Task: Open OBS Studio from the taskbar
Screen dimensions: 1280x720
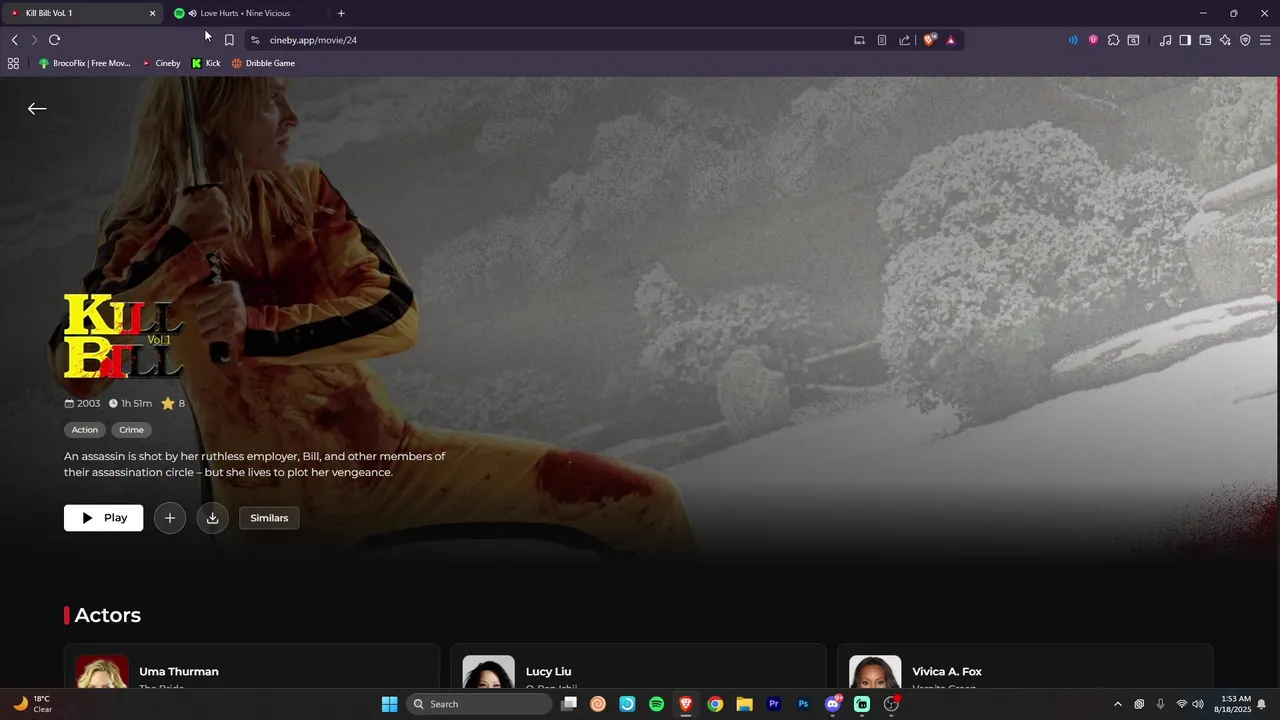Action: point(891,704)
